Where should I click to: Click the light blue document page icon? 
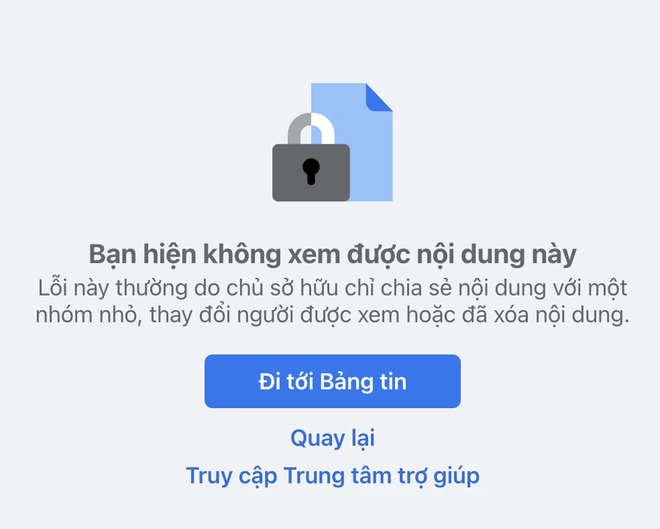coord(352,142)
